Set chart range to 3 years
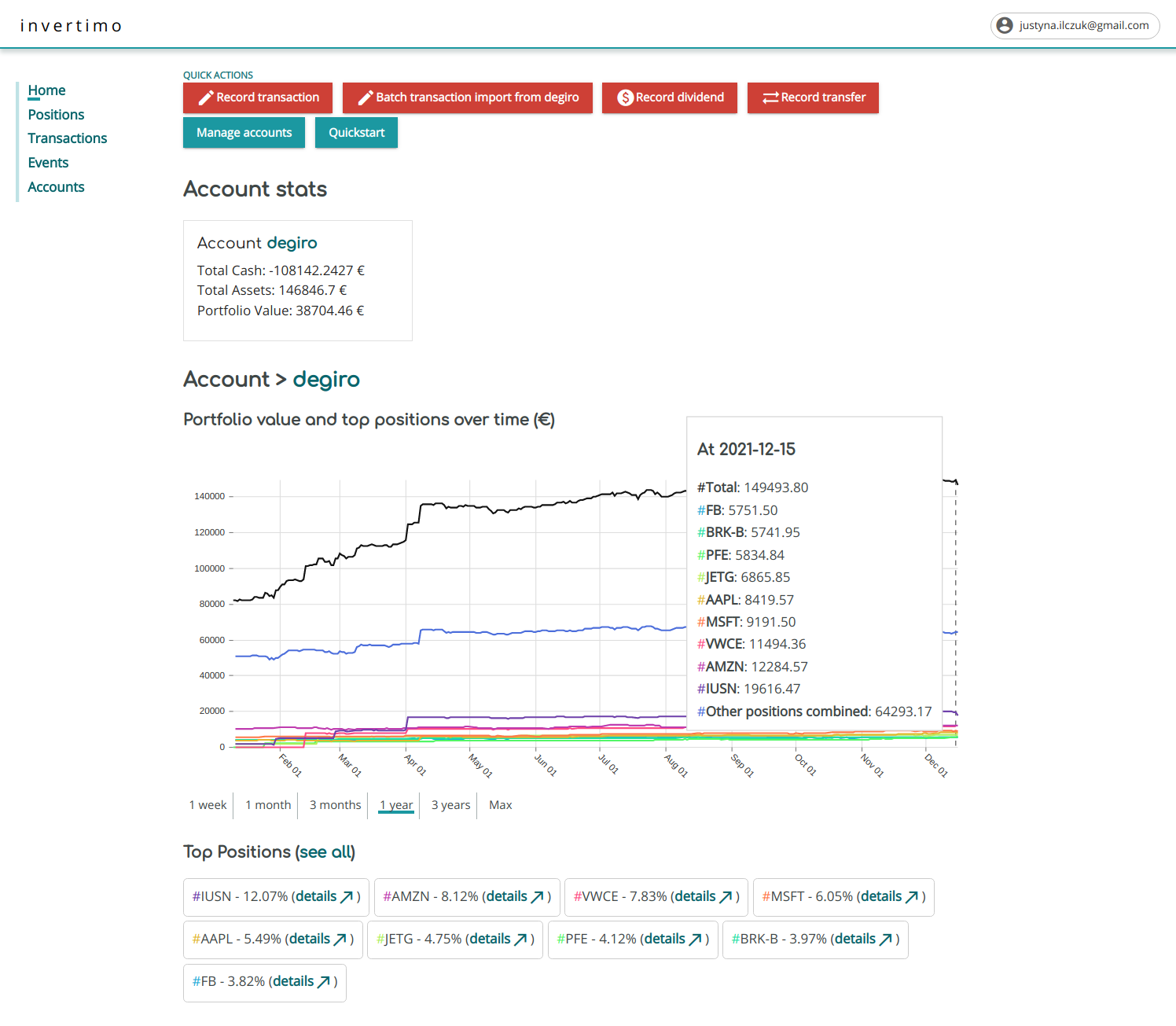The image size is (1176, 1026). [450, 805]
